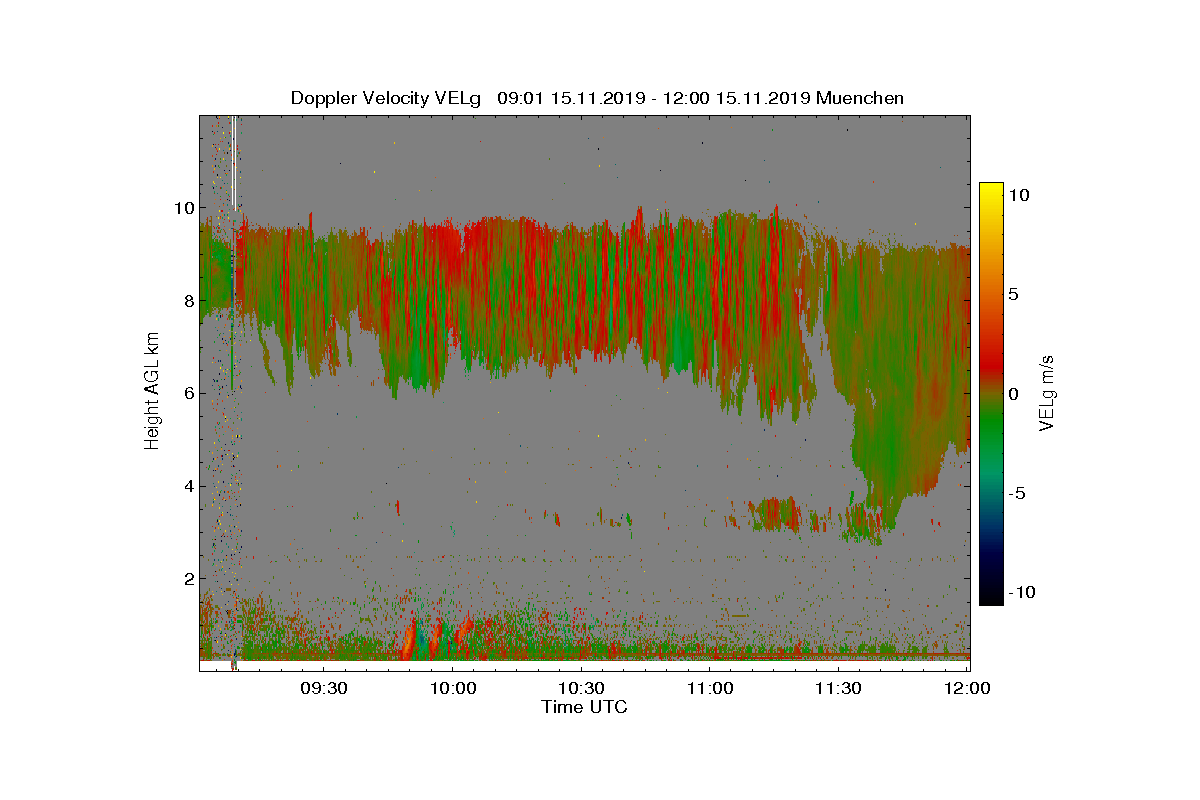Click the white vertical line artifact above 10 km

pos(234,162)
